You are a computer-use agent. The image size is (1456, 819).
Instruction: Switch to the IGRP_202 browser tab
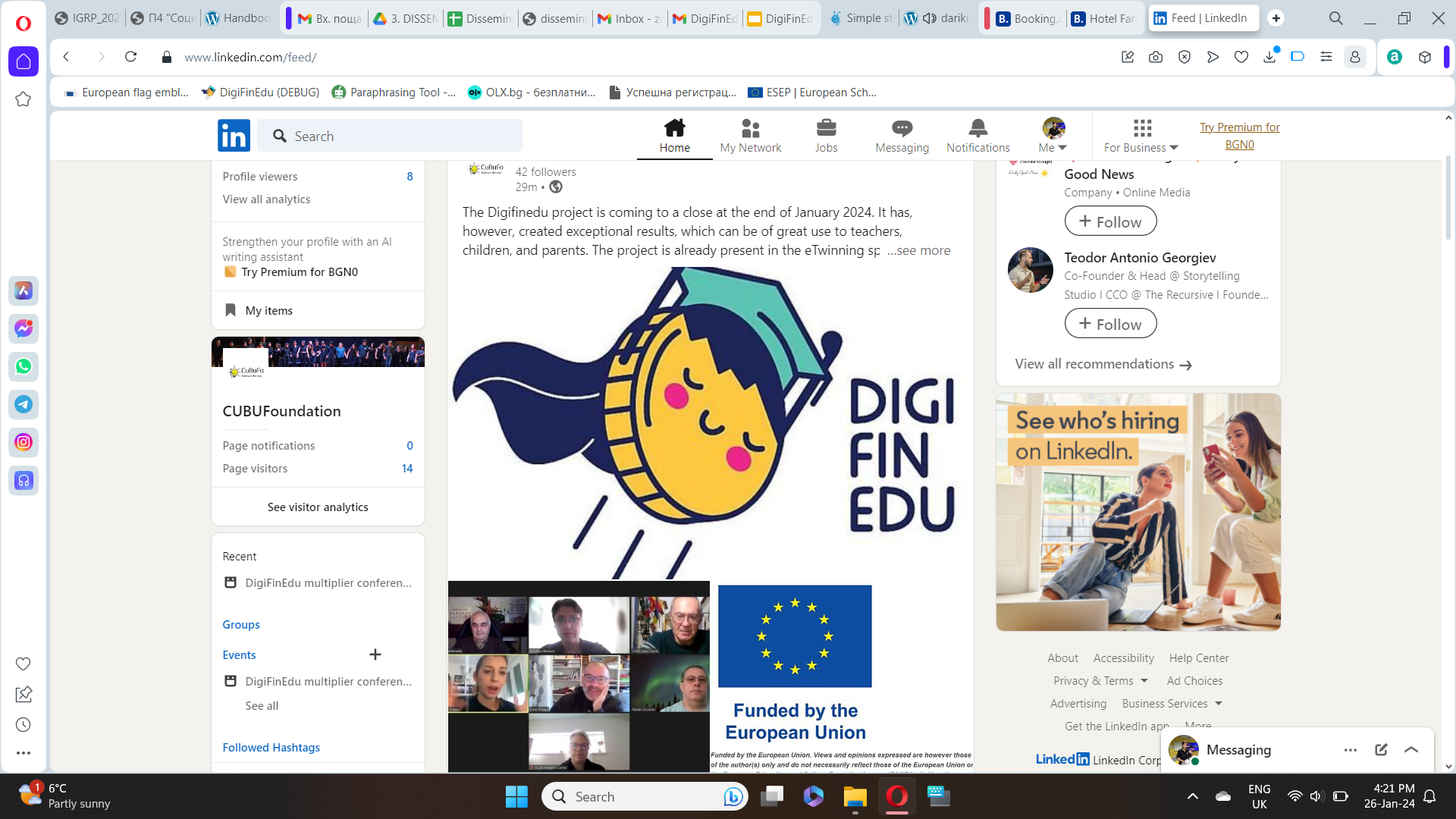[x=88, y=18]
